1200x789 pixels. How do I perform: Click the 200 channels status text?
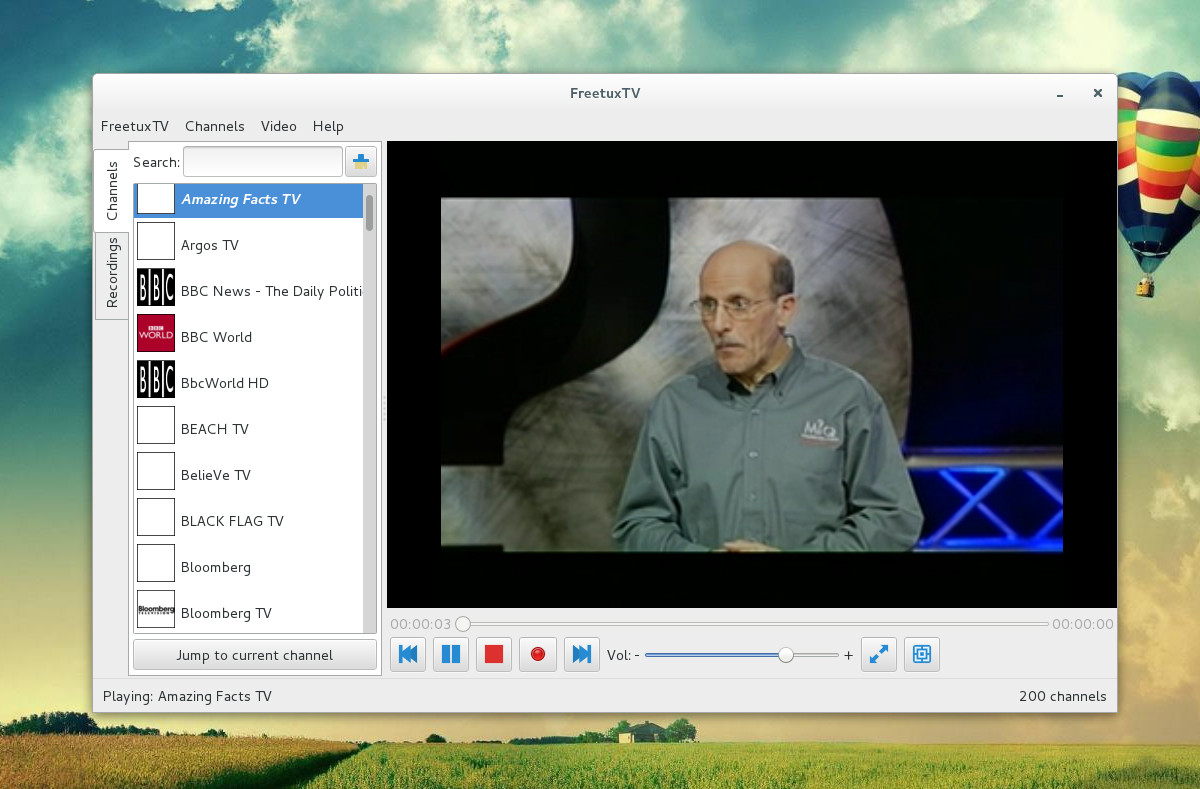[x=1063, y=696]
